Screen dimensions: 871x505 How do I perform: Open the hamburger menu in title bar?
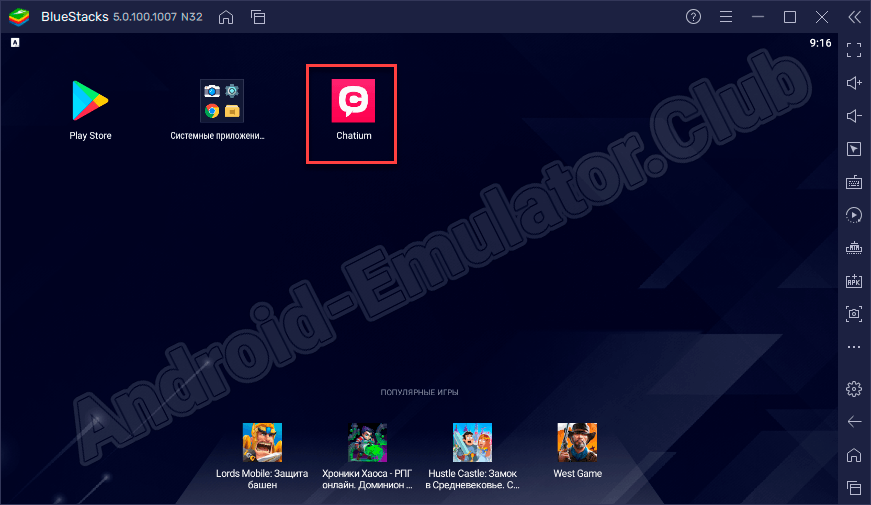[x=726, y=17]
